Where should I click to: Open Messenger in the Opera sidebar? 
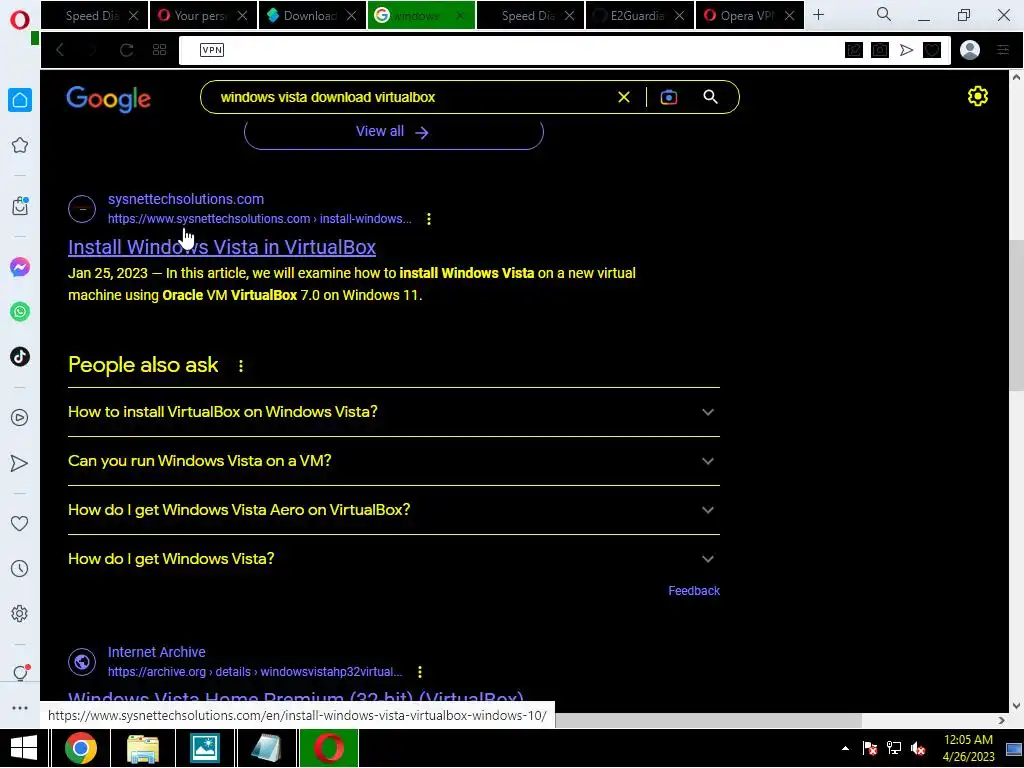(x=20, y=267)
